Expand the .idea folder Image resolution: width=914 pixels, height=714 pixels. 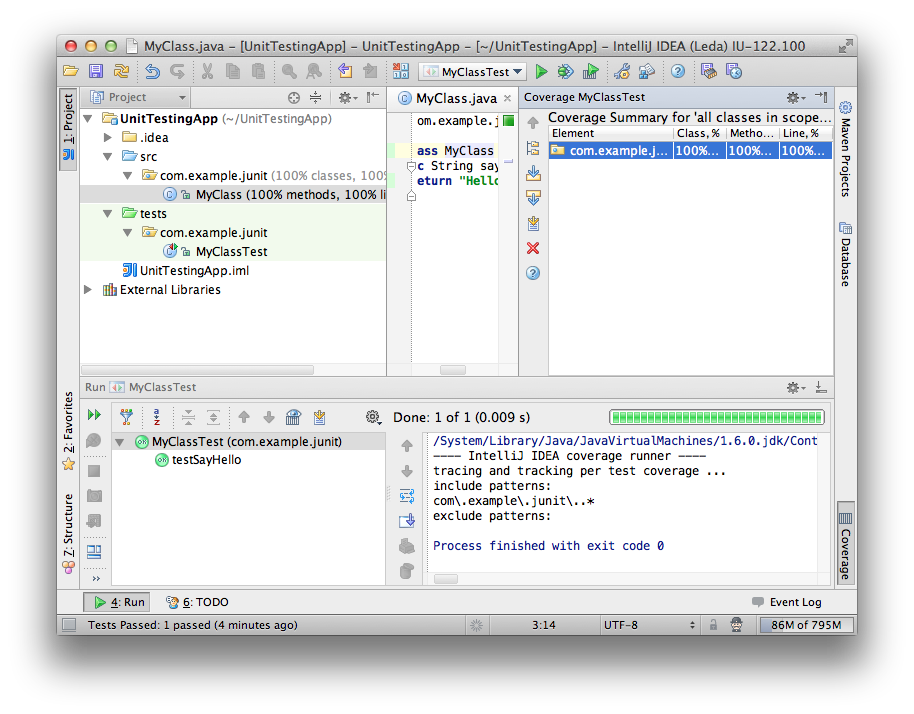point(108,138)
